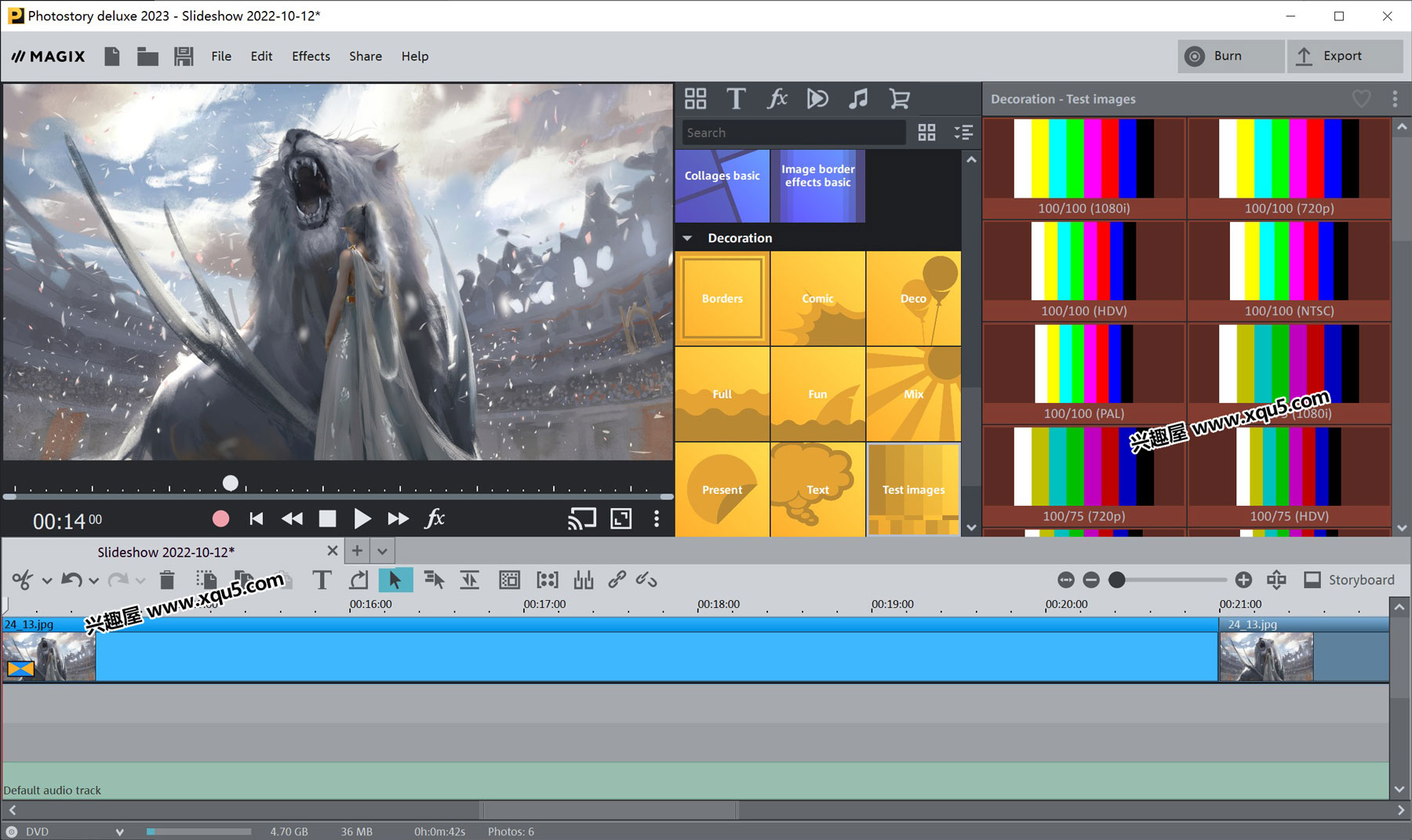This screenshot has width=1412, height=840.
Task: Ungroup objects with the broken link icon
Action: (x=646, y=580)
